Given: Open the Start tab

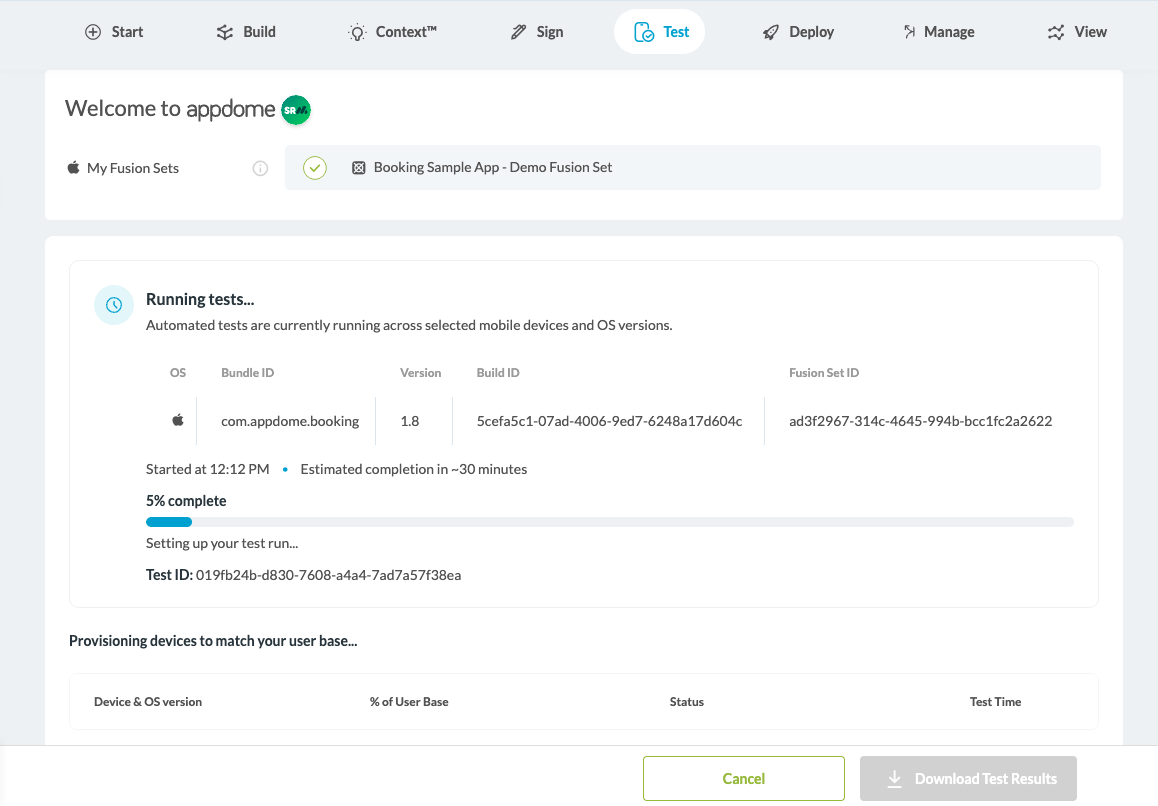Looking at the screenshot, I should [x=114, y=32].
